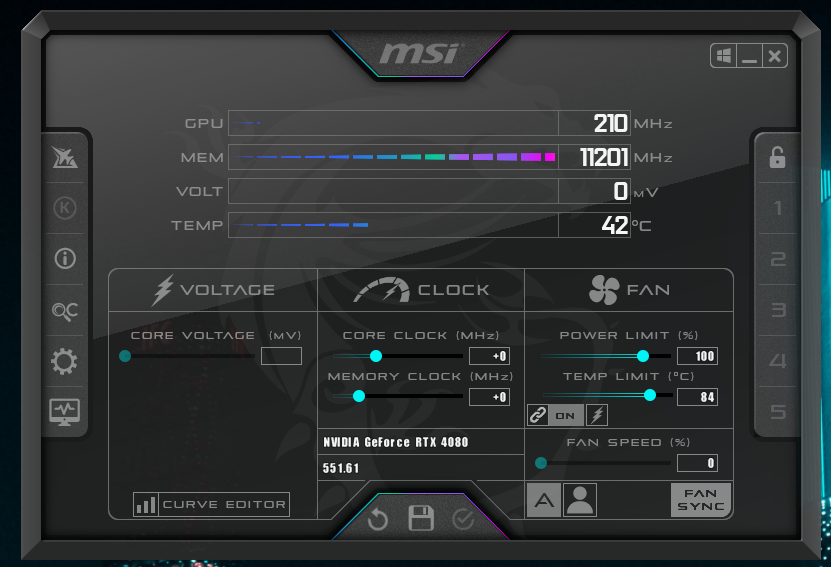The width and height of the screenshot is (831, 567).
Task: Minimize the Afterburner window
Action: pyautogui.click(x=749, y=56)
